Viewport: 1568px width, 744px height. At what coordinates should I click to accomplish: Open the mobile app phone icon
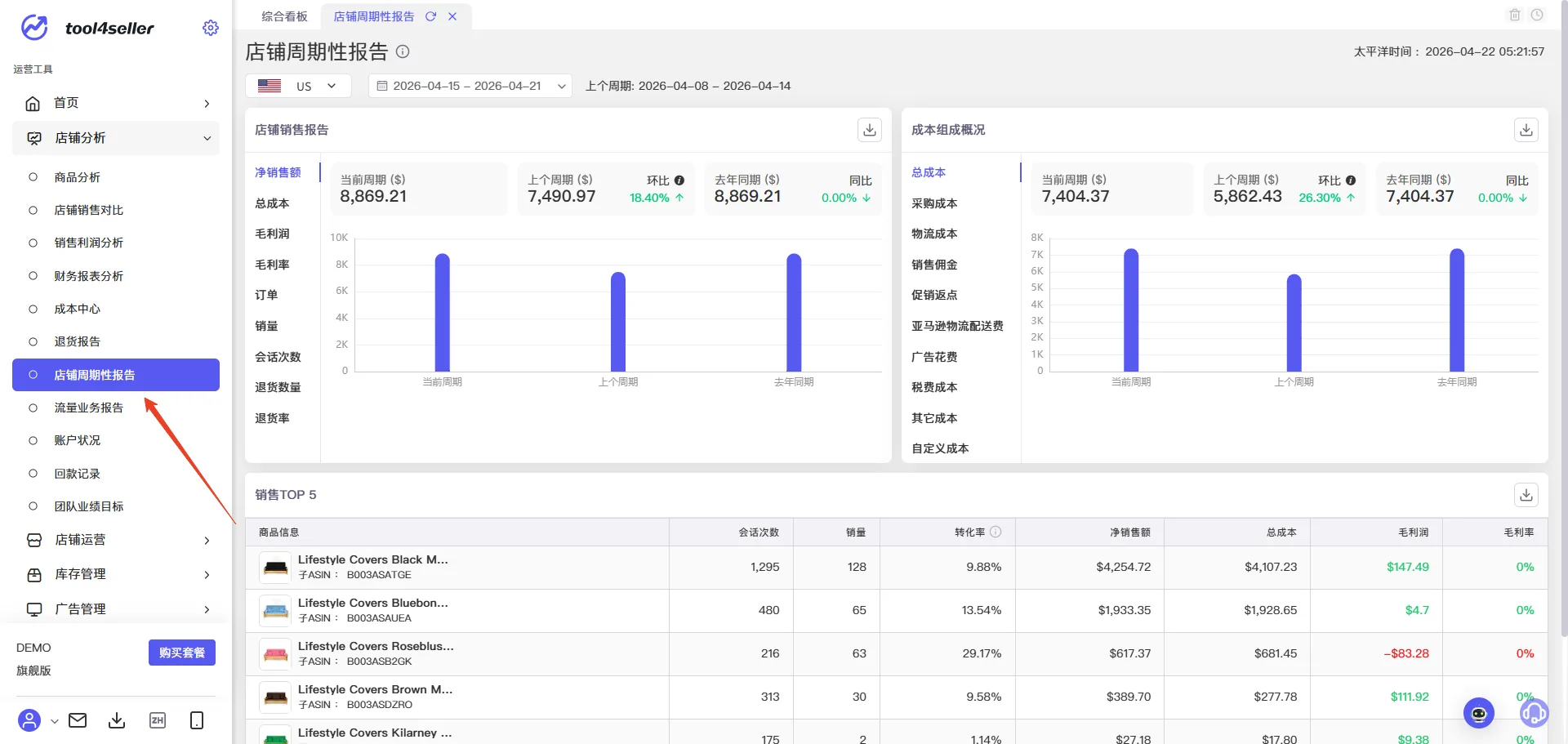click(197, 720)
